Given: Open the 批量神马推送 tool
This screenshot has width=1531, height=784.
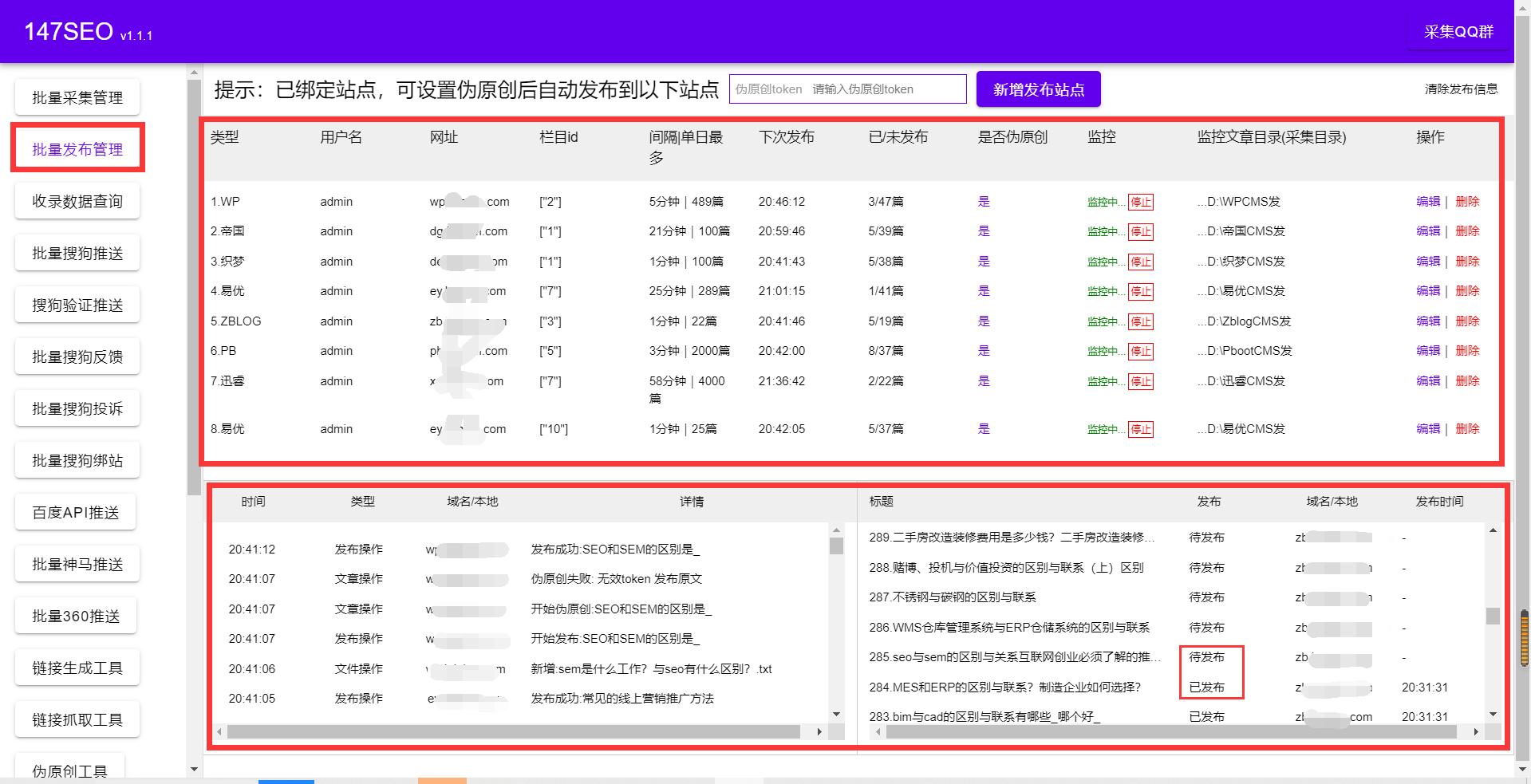Looking at the screenshot, I should pos(77,563).
